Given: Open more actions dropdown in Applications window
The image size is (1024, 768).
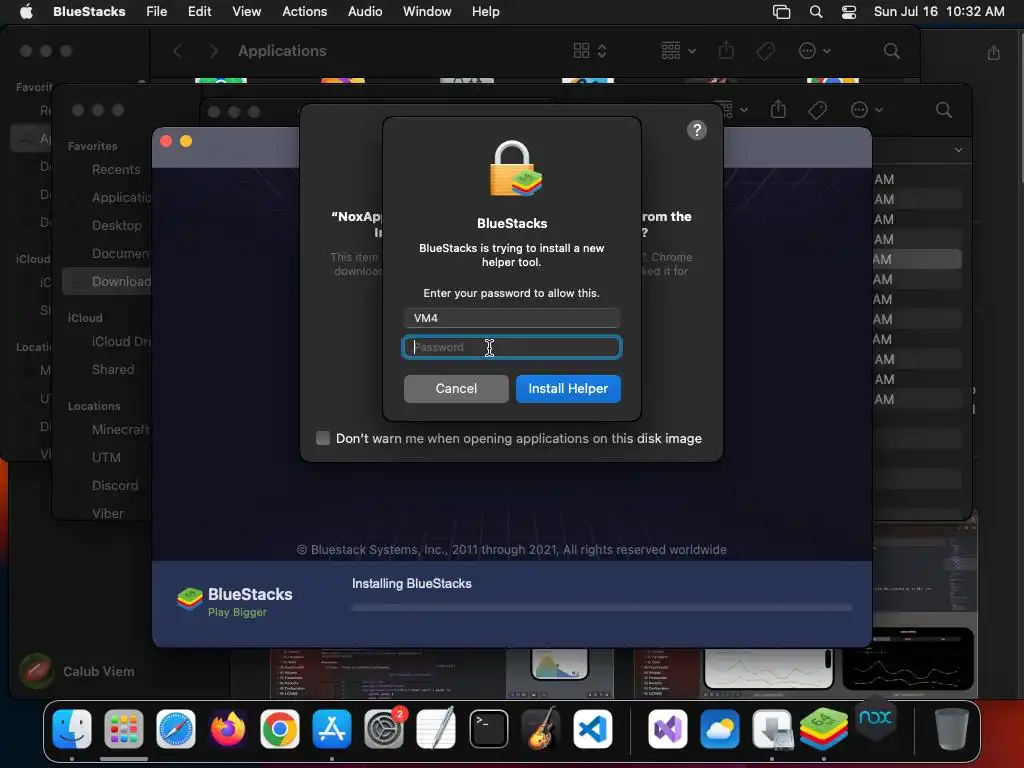Looking at the screenshot, I should coord(814,51).
